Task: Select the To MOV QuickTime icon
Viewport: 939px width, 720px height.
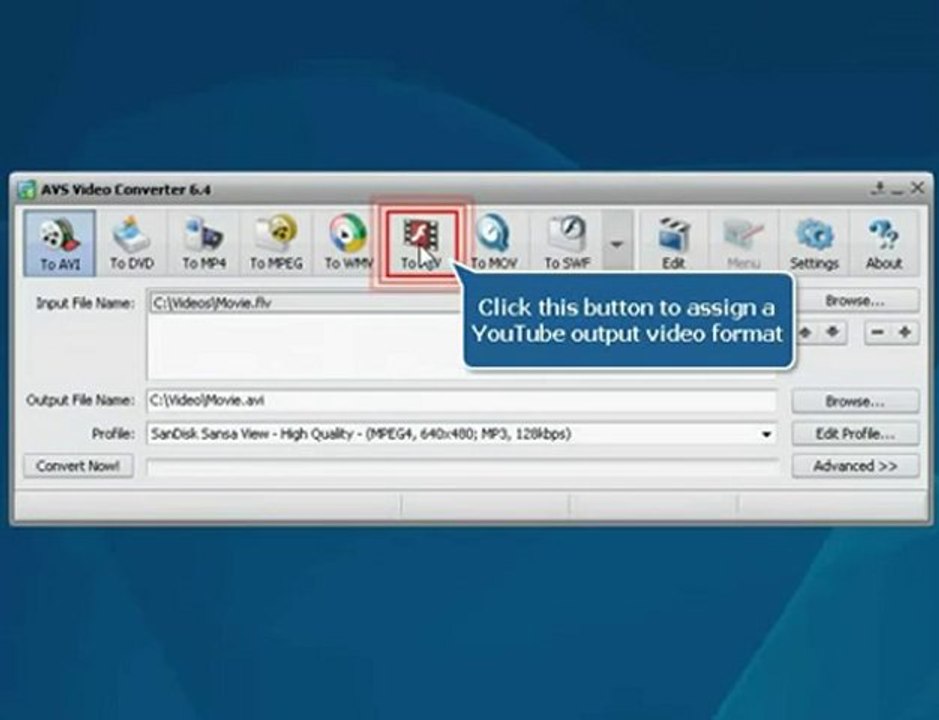Action: coord(493,243)
